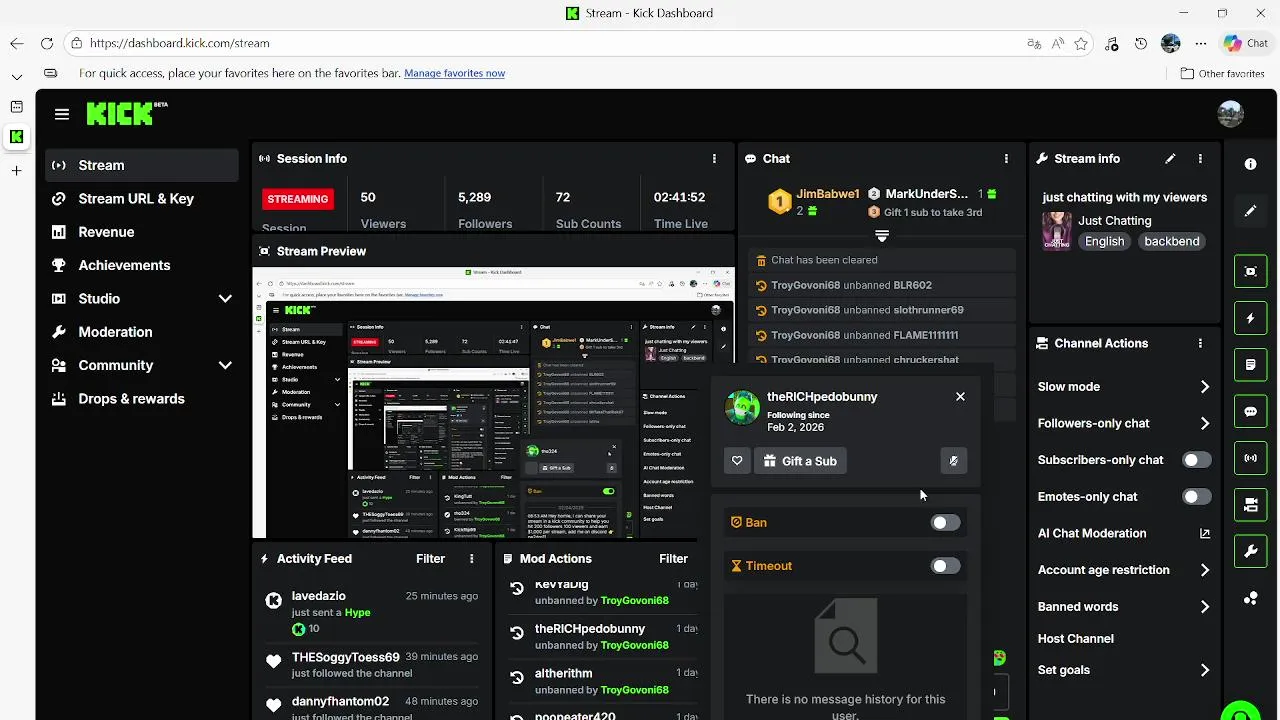This screenshot has width=1280, height=720.
Task: Click the Gift a Sub button
Action: (800, 461)
